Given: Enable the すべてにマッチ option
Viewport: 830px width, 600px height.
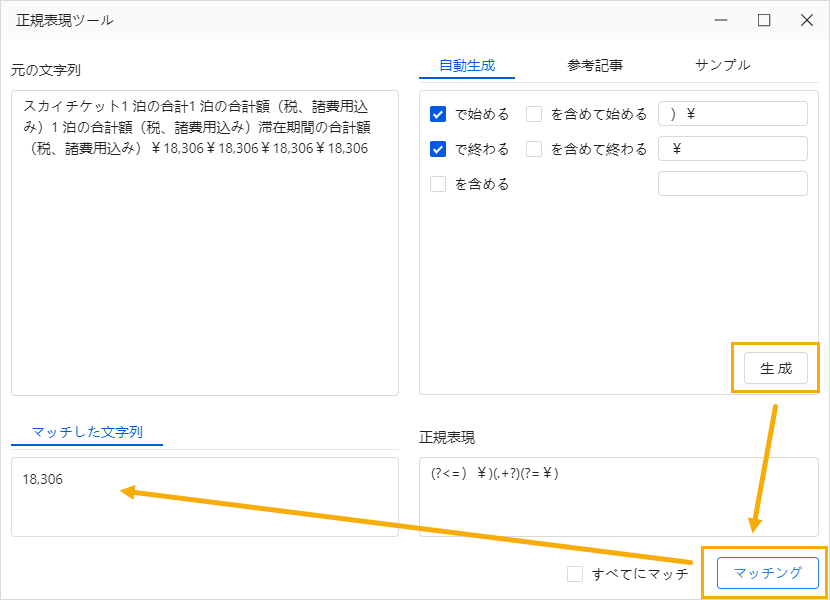Looking at the screenshot, I should [575, 574].
